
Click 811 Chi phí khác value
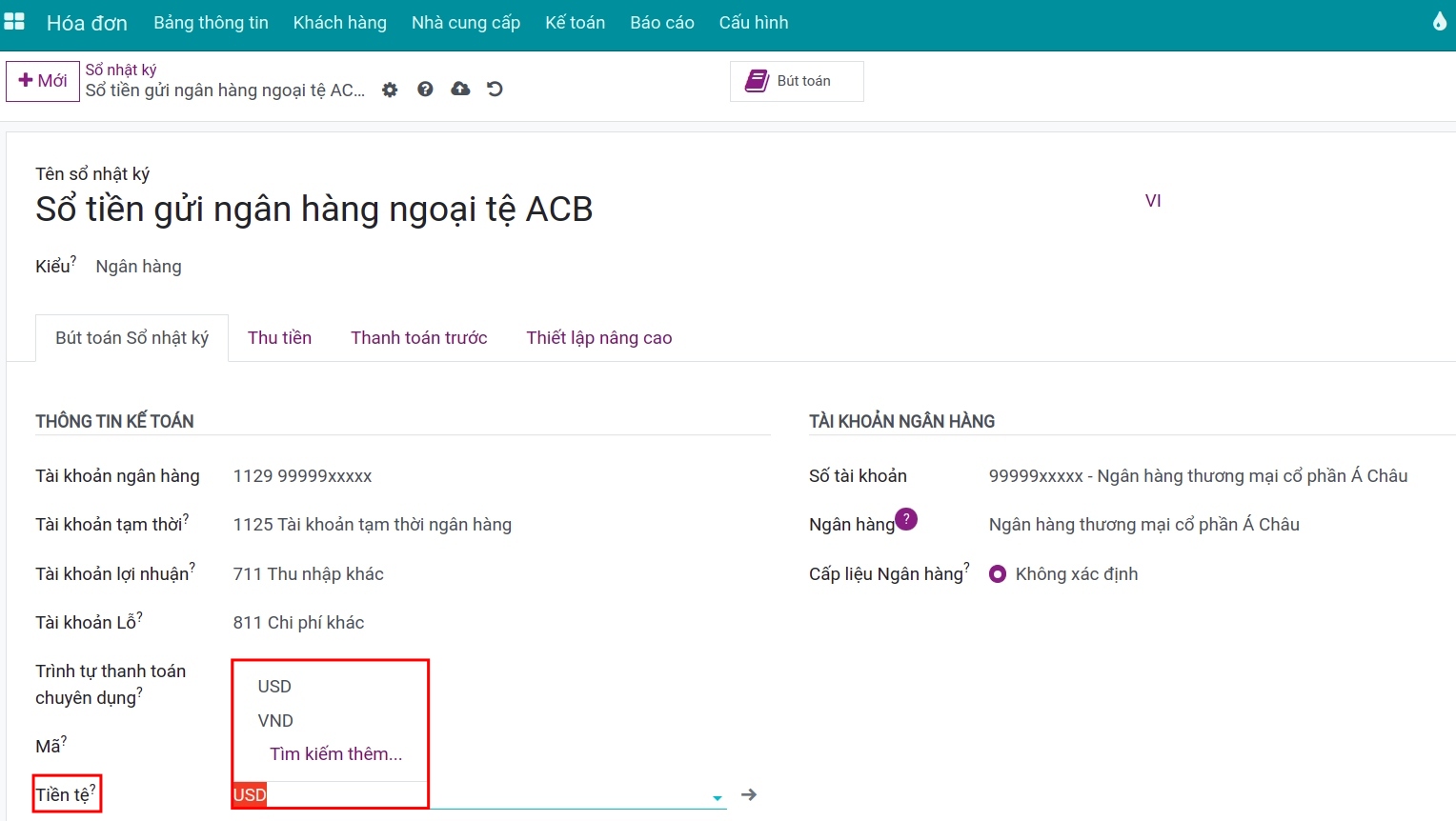pos(299,623)
